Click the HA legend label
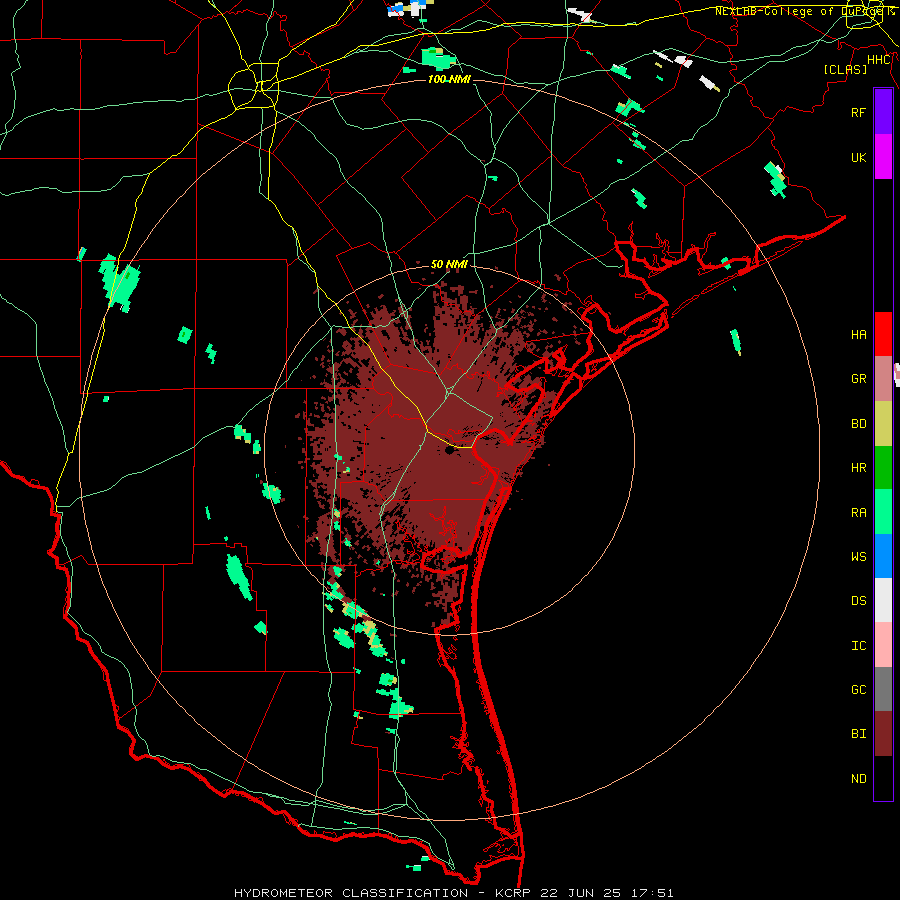This screenshot has width=900, height=900. [859, 335]
